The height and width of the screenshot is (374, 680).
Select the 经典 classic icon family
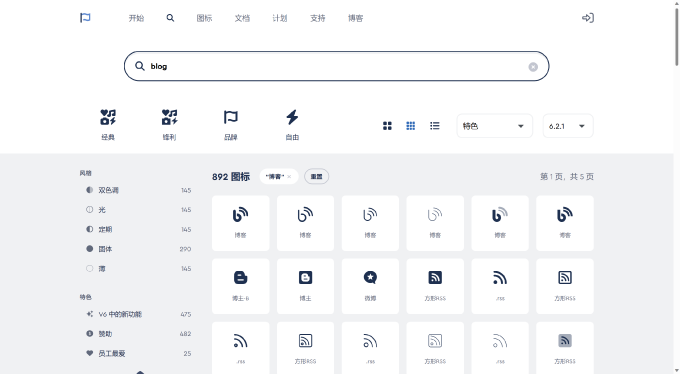tap(108, 125)
